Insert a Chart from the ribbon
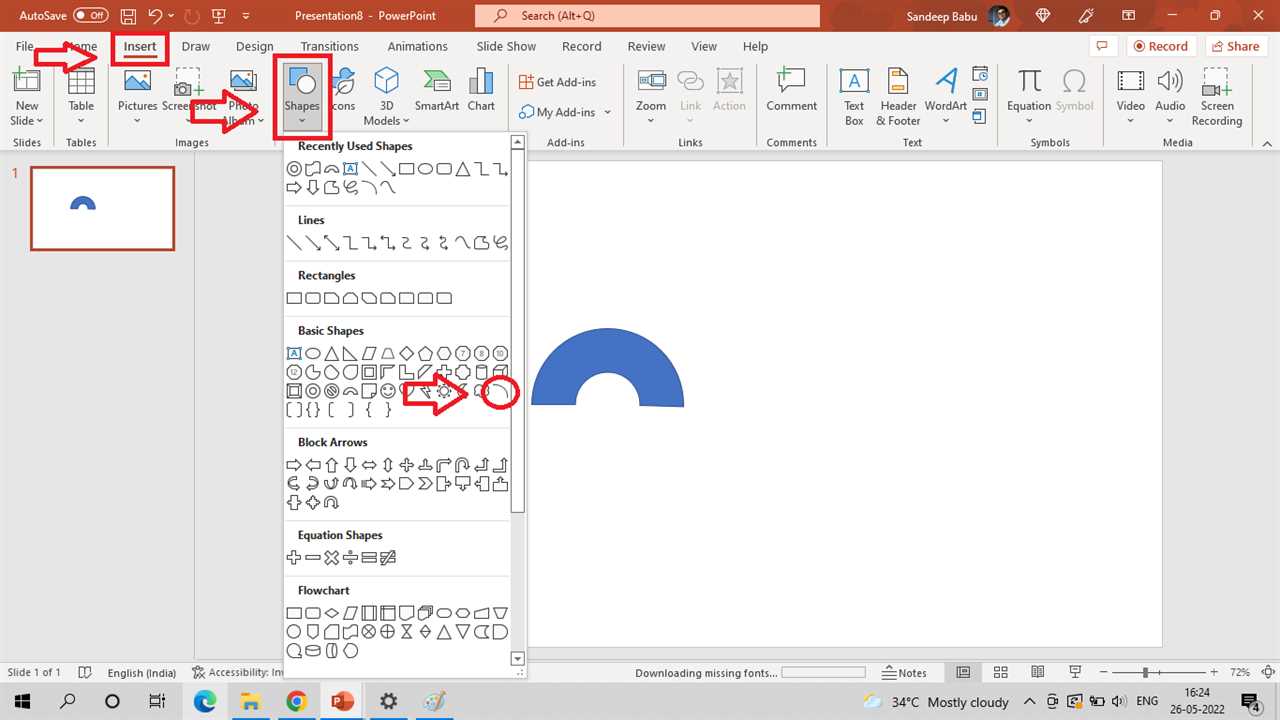The width and height of the screenshot is (1280, 720). coord(481,90)
